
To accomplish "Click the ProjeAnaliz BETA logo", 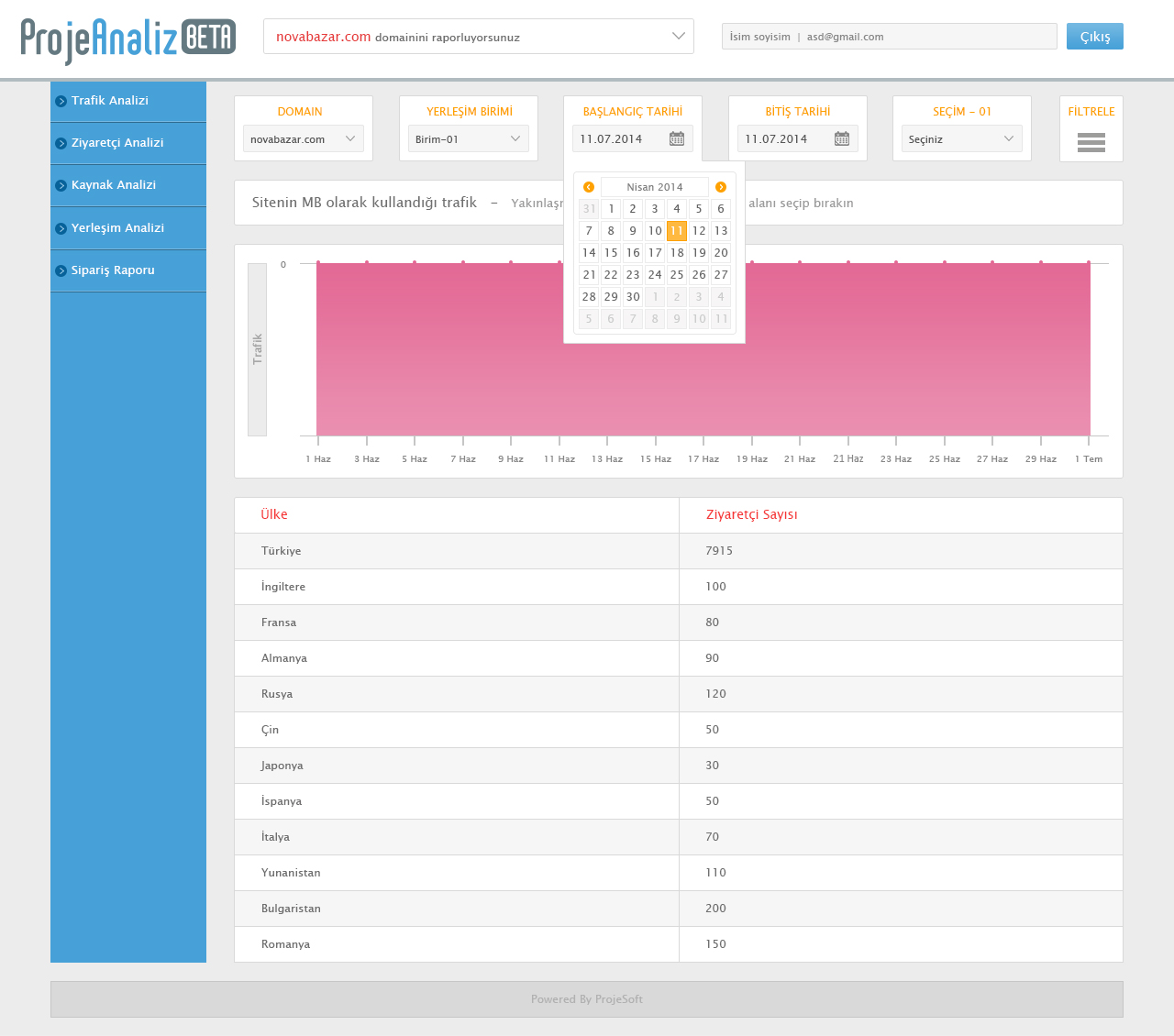I will click(128, 39).
